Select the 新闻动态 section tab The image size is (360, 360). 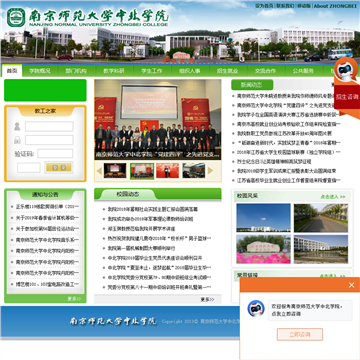[252, 85]
